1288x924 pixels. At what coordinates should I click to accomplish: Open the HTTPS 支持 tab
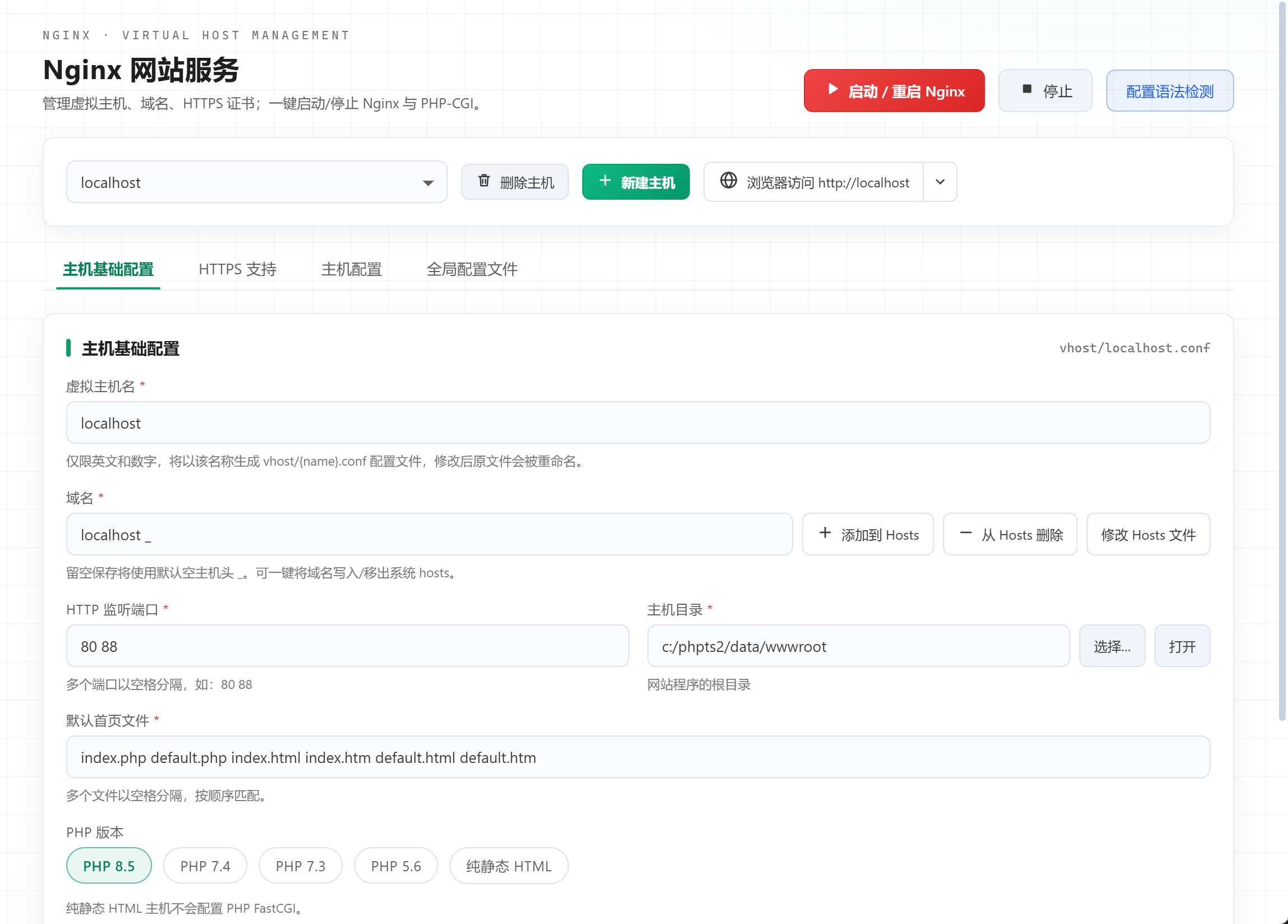click(x=237, y=269)
